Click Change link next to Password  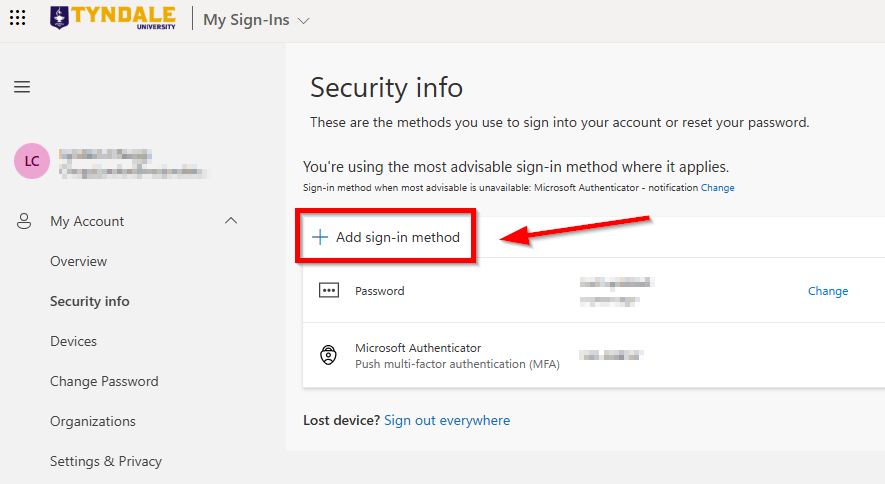click(x=827, y=291)
